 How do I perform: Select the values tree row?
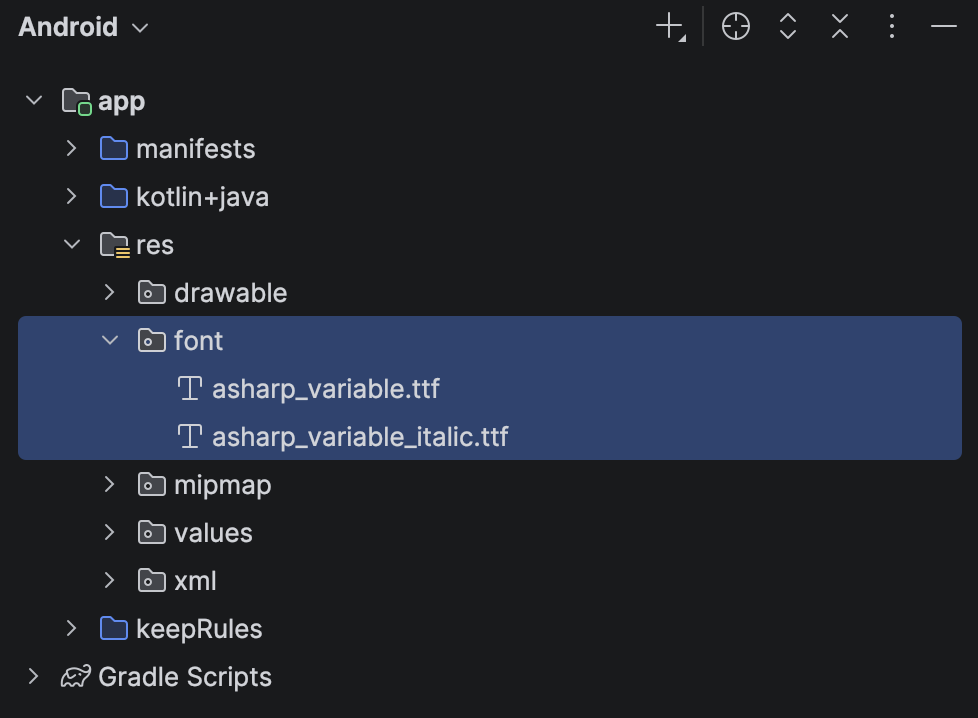click(490, 533)
